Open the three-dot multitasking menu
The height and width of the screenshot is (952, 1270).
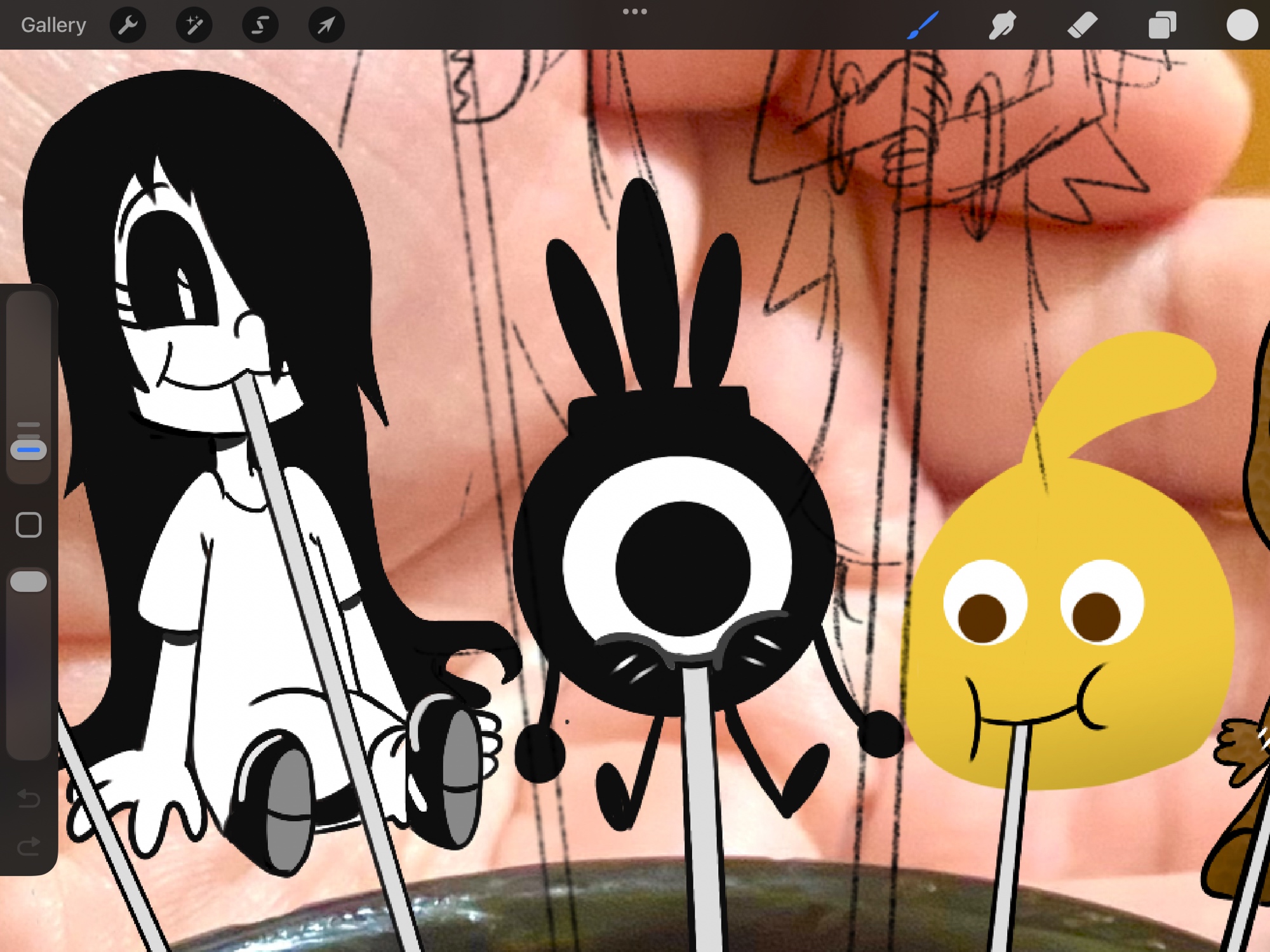(634, 11)
